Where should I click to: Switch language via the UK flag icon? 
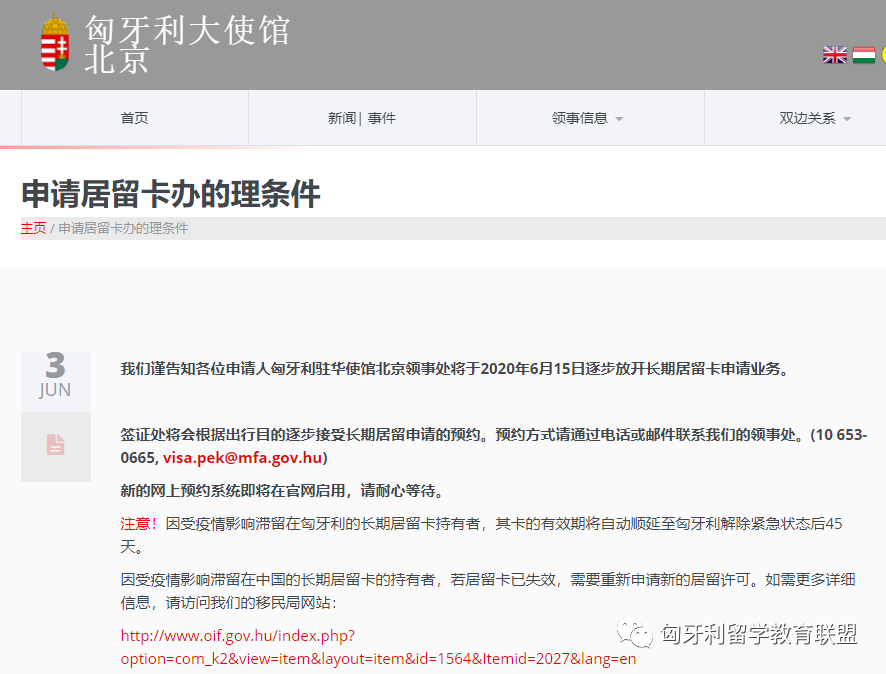[835, 55]
